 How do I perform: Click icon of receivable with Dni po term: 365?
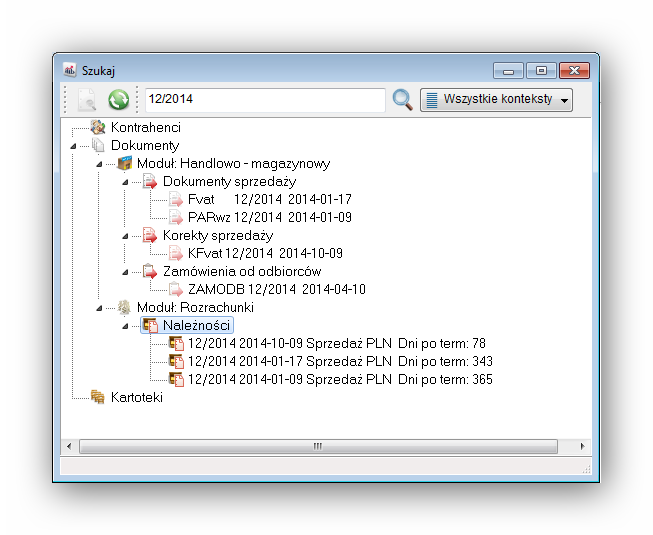(x=176, y=379)
